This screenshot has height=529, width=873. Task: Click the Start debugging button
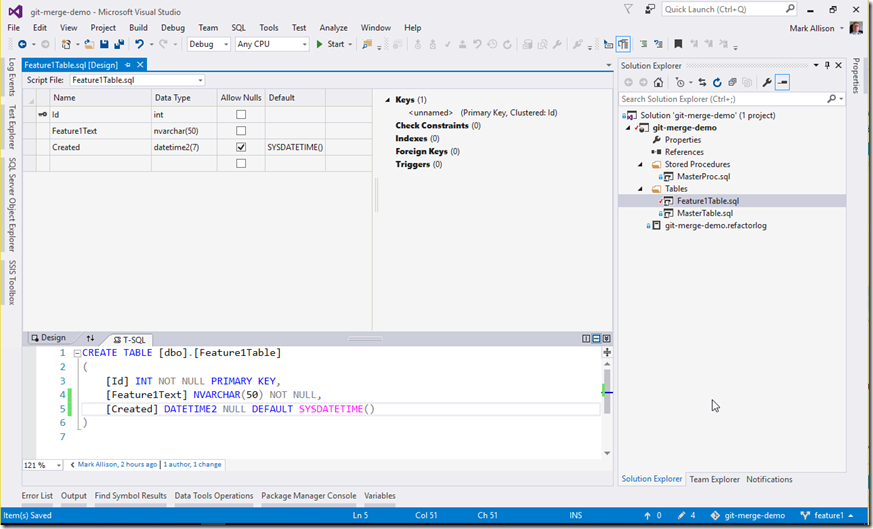point(331,44)
